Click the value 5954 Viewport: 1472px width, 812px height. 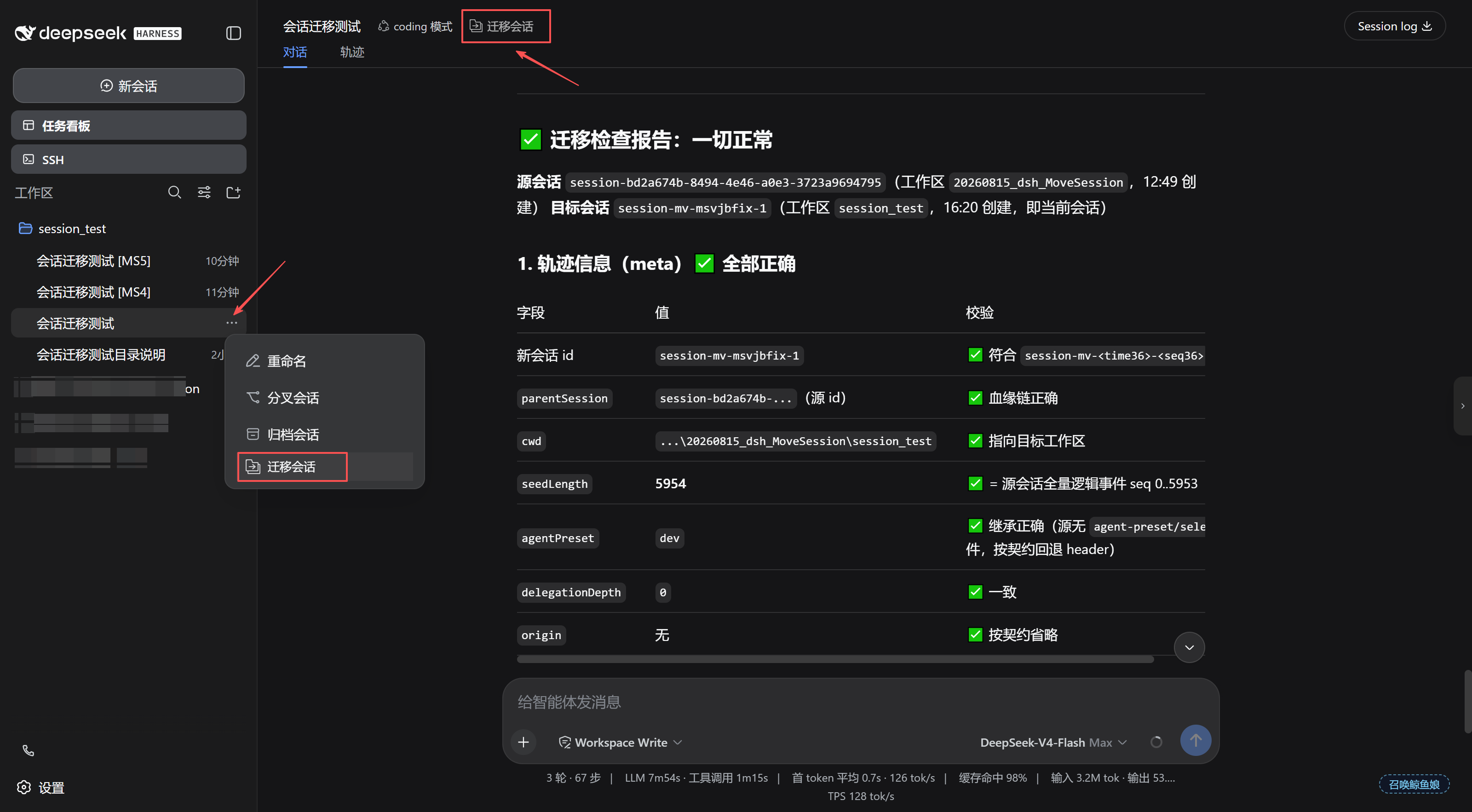(x=670, y=484)
